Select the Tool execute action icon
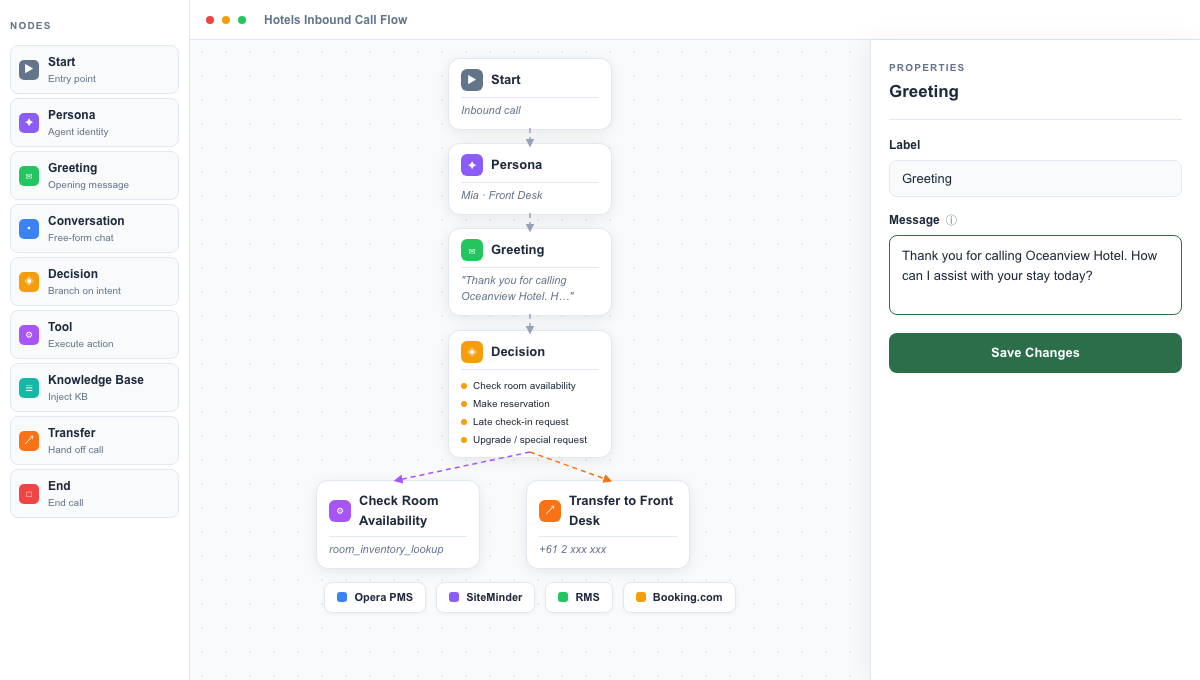 [28, 334]
